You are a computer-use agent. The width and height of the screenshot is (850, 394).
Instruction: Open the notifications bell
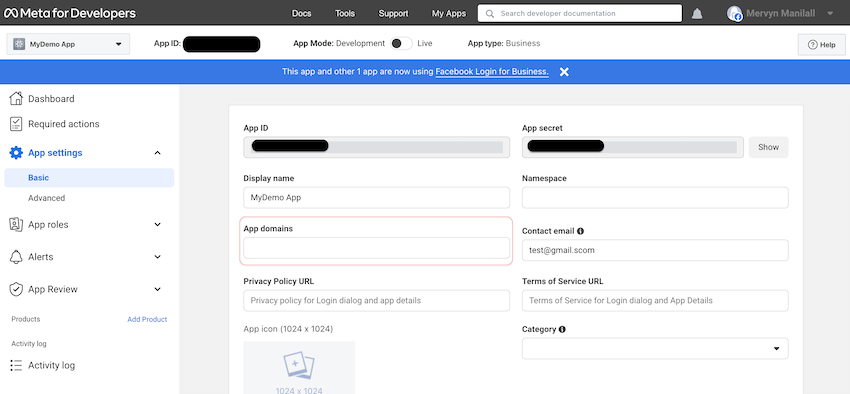pos(697,14)
